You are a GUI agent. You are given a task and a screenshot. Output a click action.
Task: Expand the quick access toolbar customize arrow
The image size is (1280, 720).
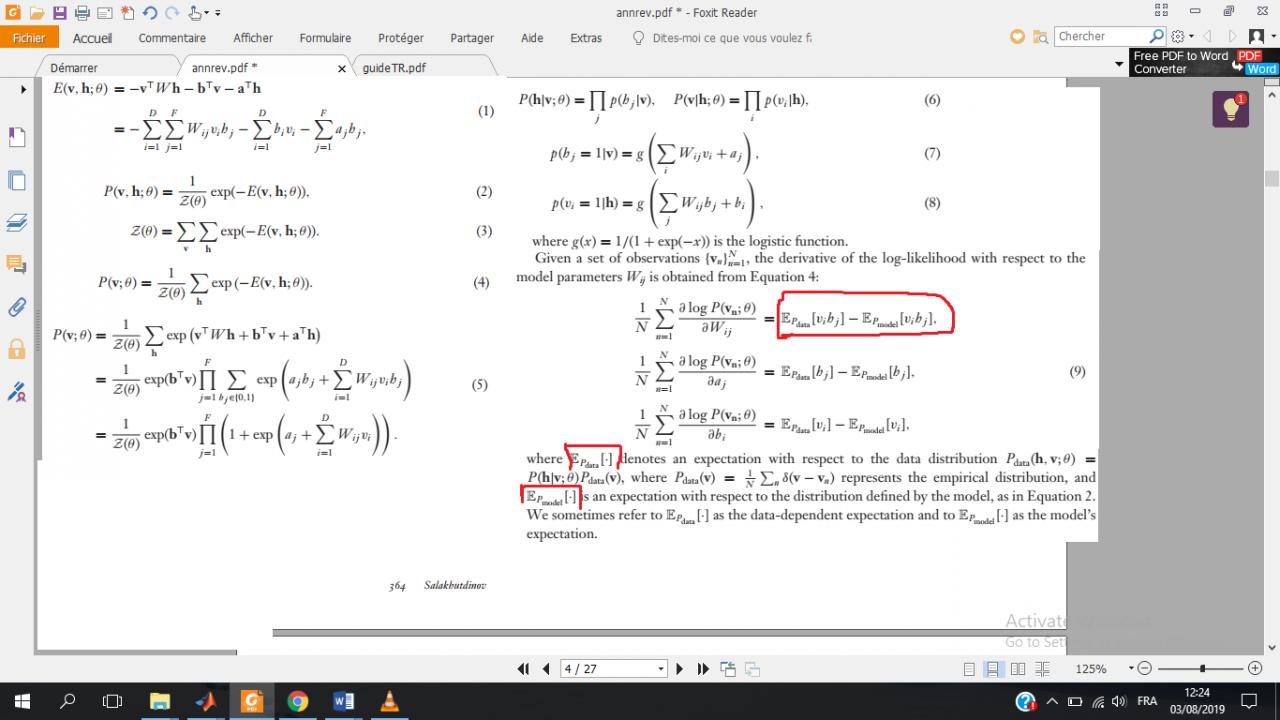pos(218,14)
